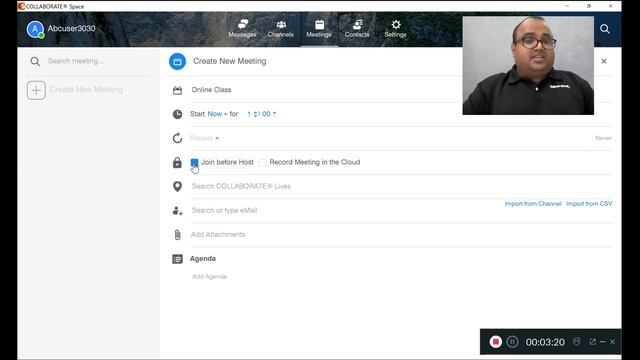Click the Add Agenda text area

point(209,276)
